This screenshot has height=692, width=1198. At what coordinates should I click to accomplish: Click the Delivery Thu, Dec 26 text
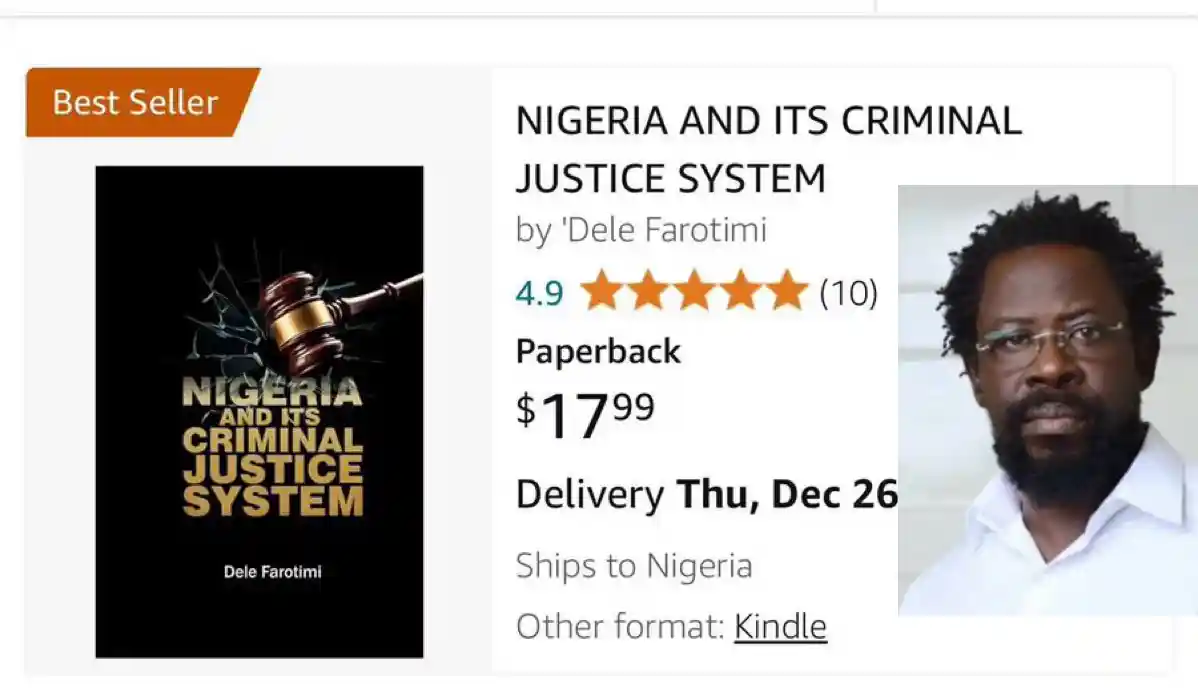(706, 494)
